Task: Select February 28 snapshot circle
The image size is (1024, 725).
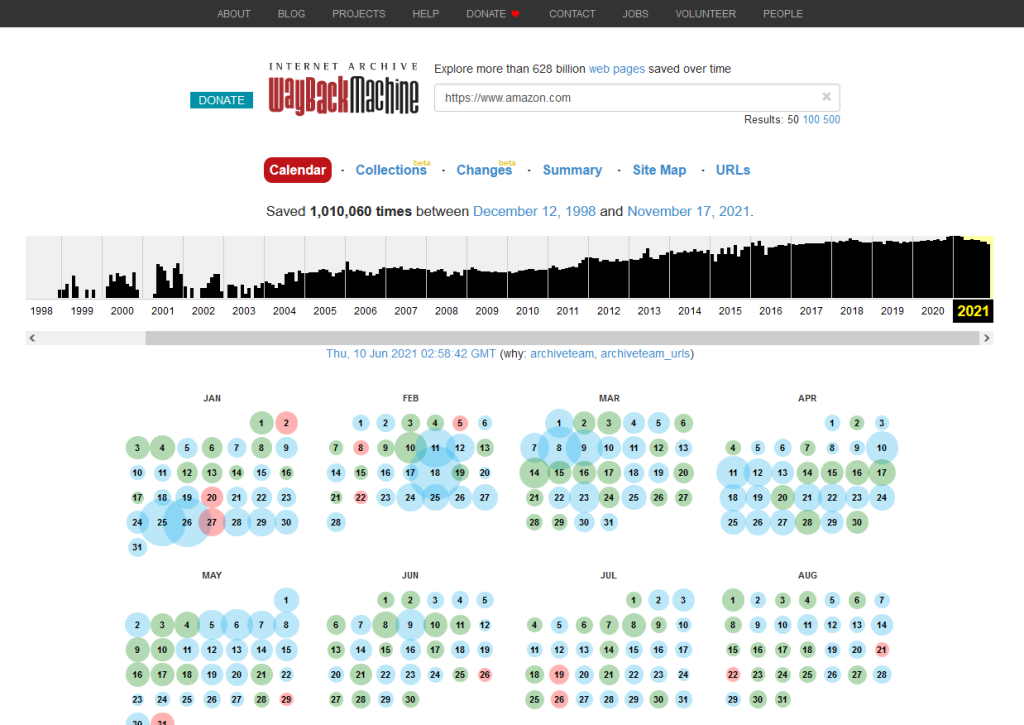Action: pyautogui.click(x=336, y=522)
